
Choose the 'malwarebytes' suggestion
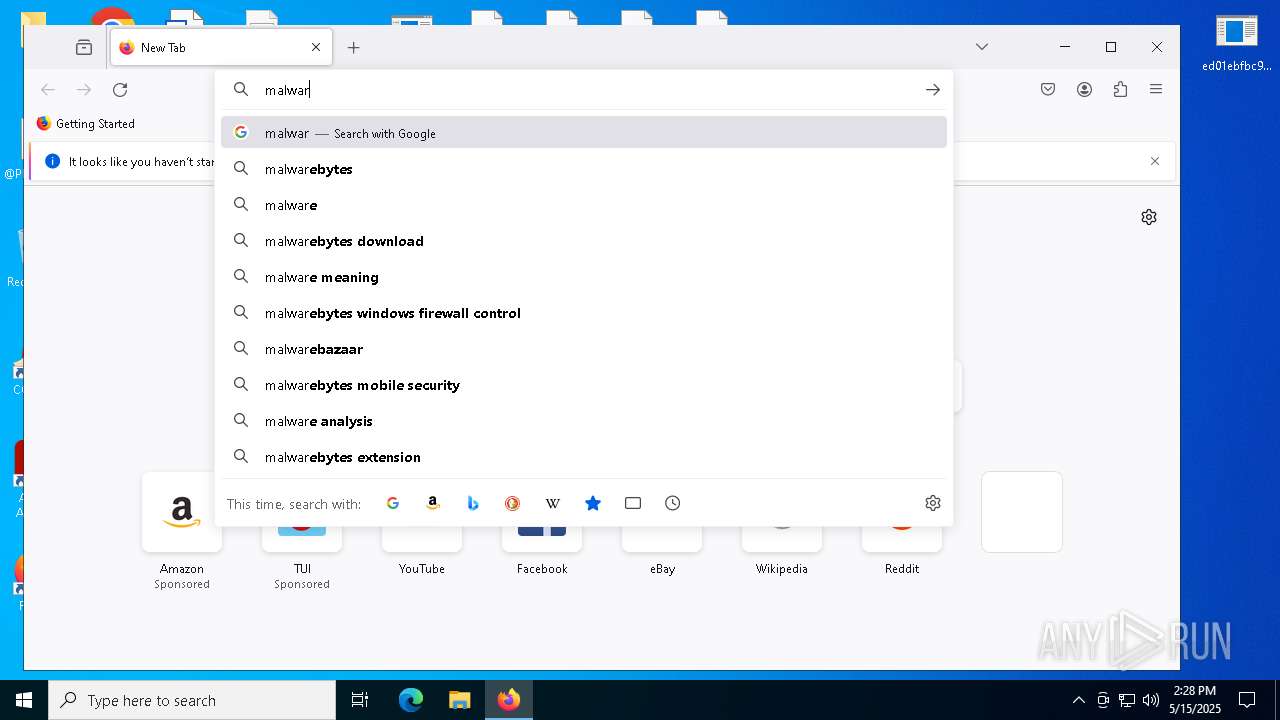(584, 169)
